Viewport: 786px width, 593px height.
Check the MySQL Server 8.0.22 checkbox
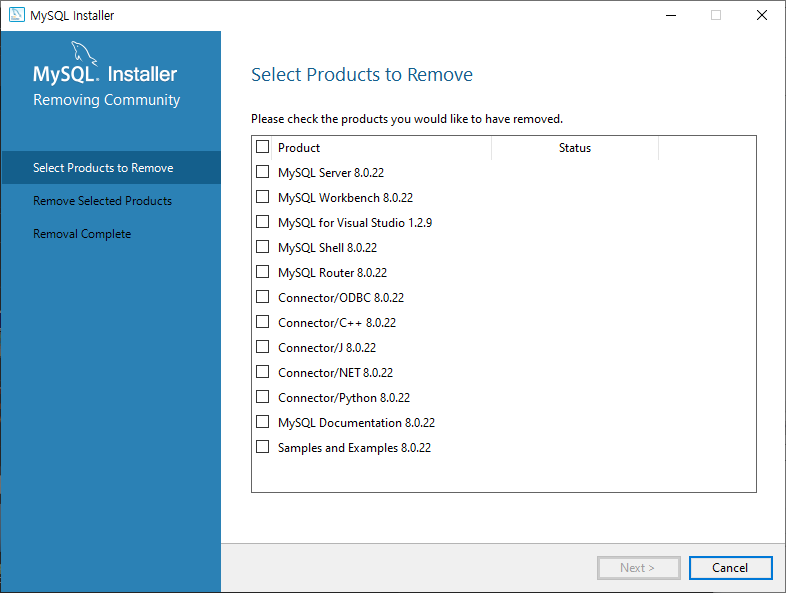(262, 172)
